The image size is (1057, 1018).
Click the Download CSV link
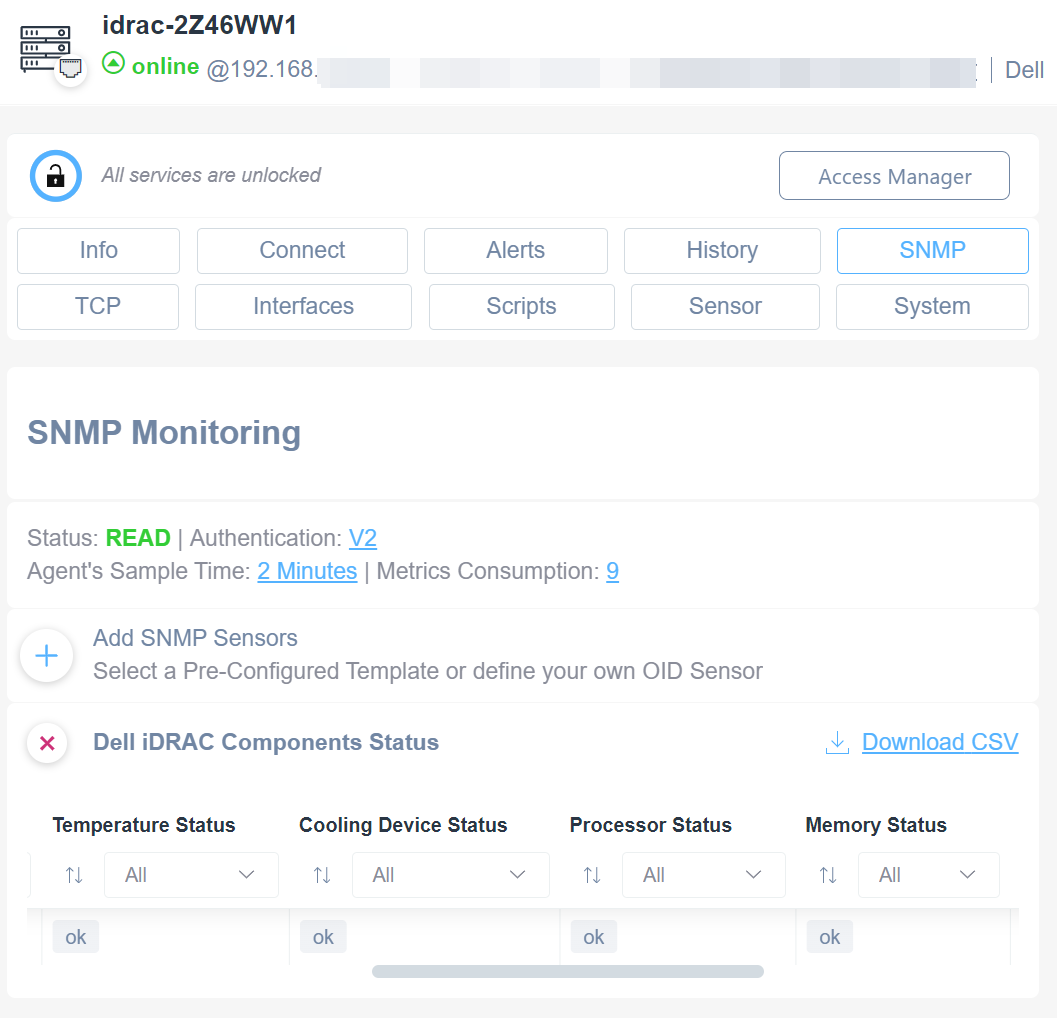pos(940,742)
